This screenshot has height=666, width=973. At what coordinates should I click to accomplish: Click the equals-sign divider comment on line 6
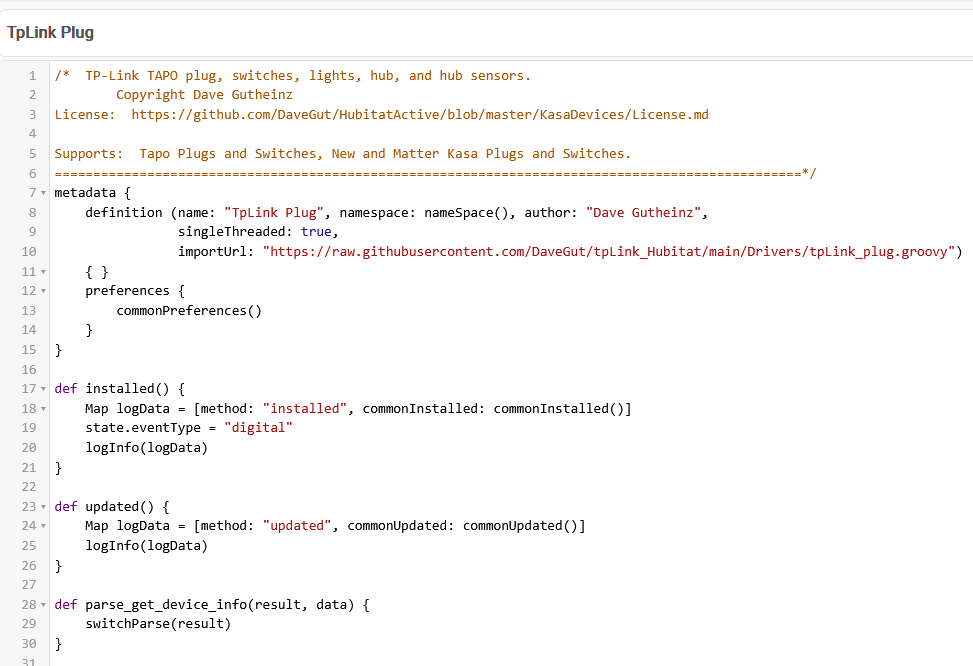coord(435,173)
